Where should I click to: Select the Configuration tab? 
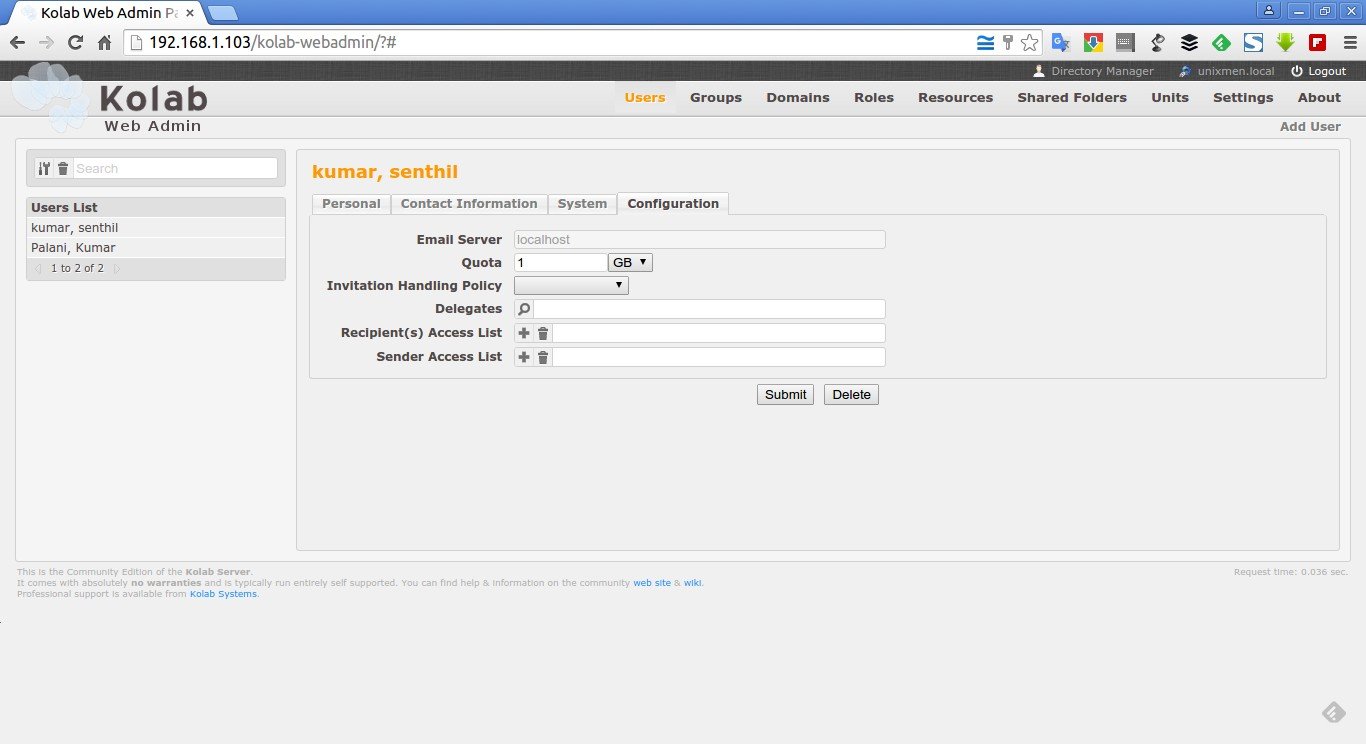point(673,204)
